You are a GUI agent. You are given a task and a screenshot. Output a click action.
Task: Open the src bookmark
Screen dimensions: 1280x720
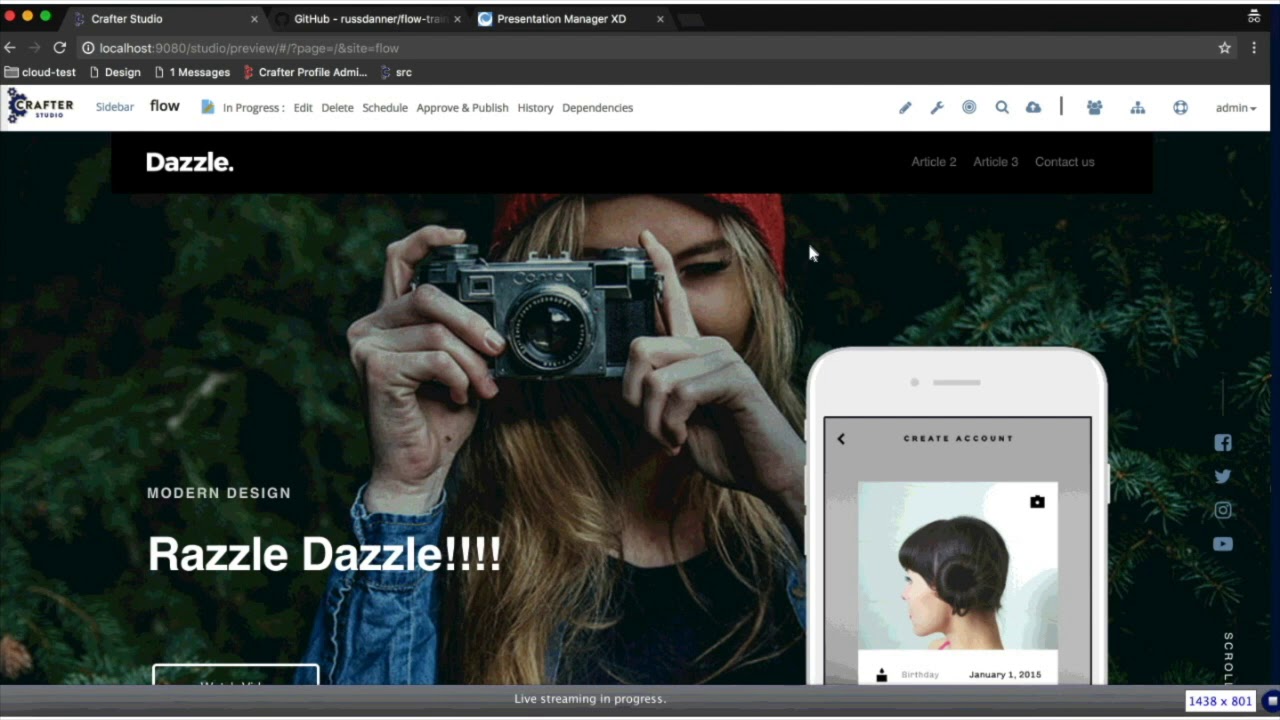(x=396, y=72)
